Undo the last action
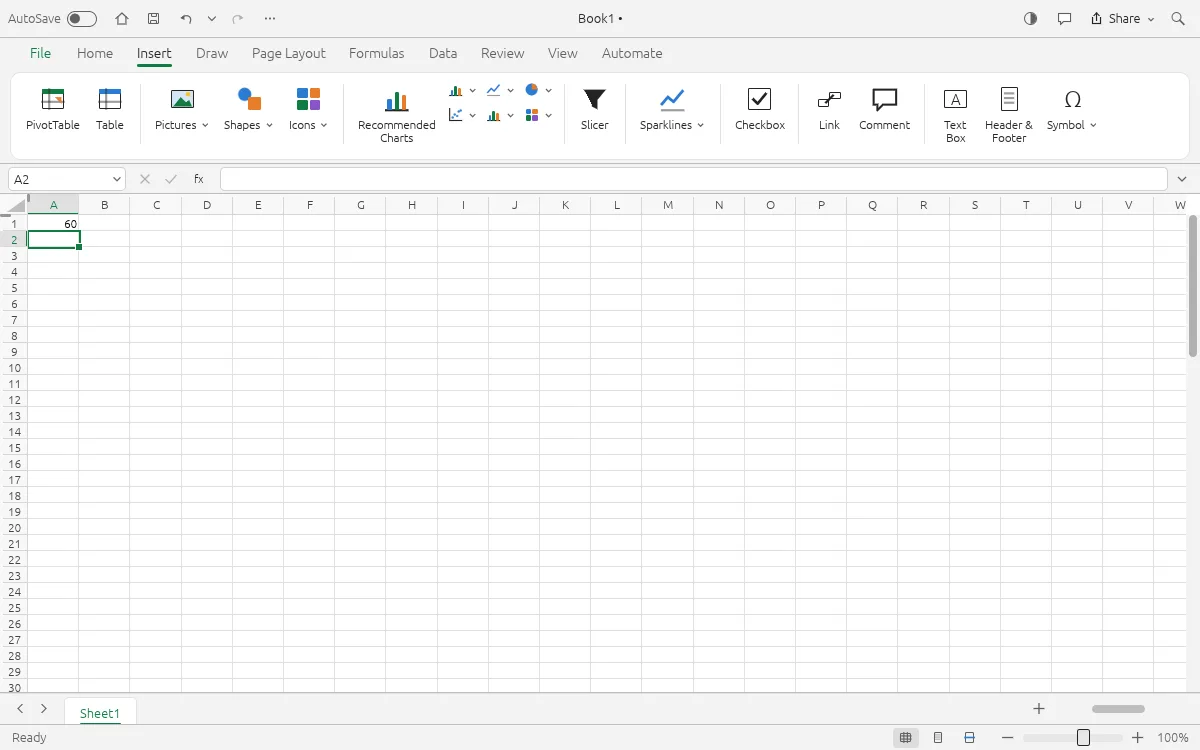This screenshot has height=750, width=1200. [x=186, y=19]
